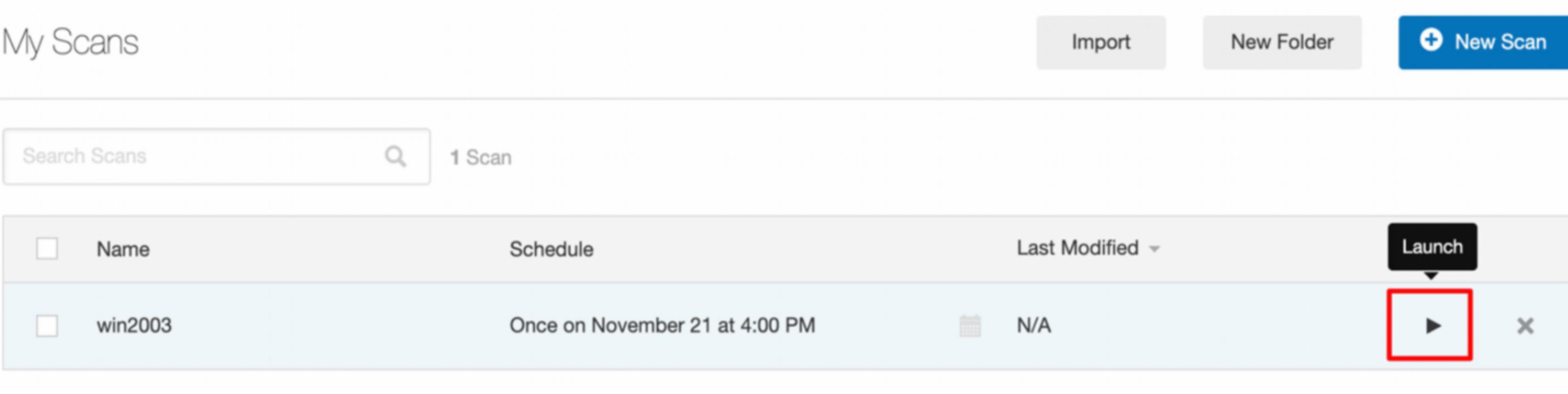This screenshot has width=1568, height=394.
Task: Click the calendar schedule icon for win2003
Action: pos(970,326)
